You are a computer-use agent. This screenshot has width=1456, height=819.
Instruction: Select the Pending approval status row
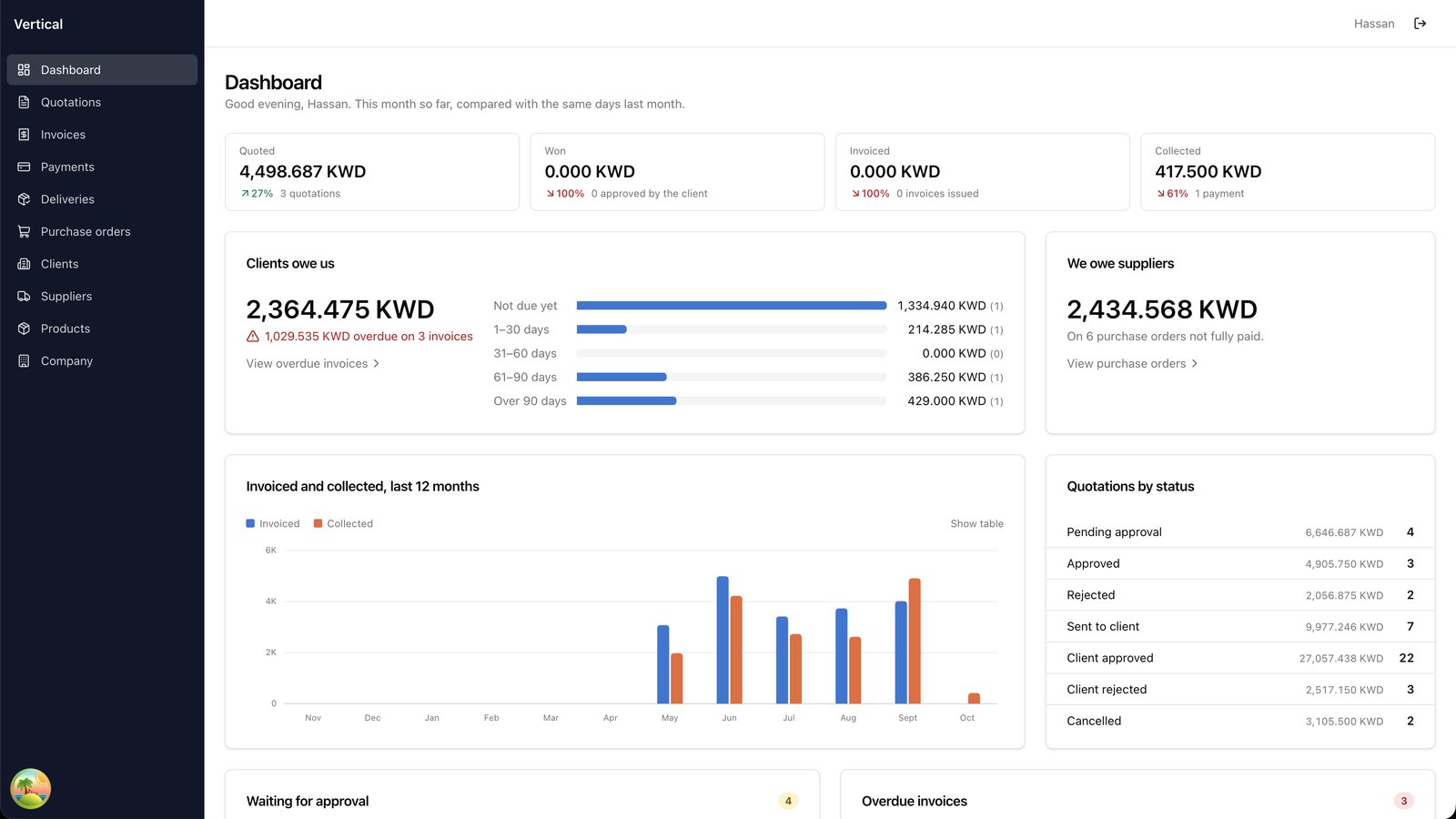[x=1240, y=532]
